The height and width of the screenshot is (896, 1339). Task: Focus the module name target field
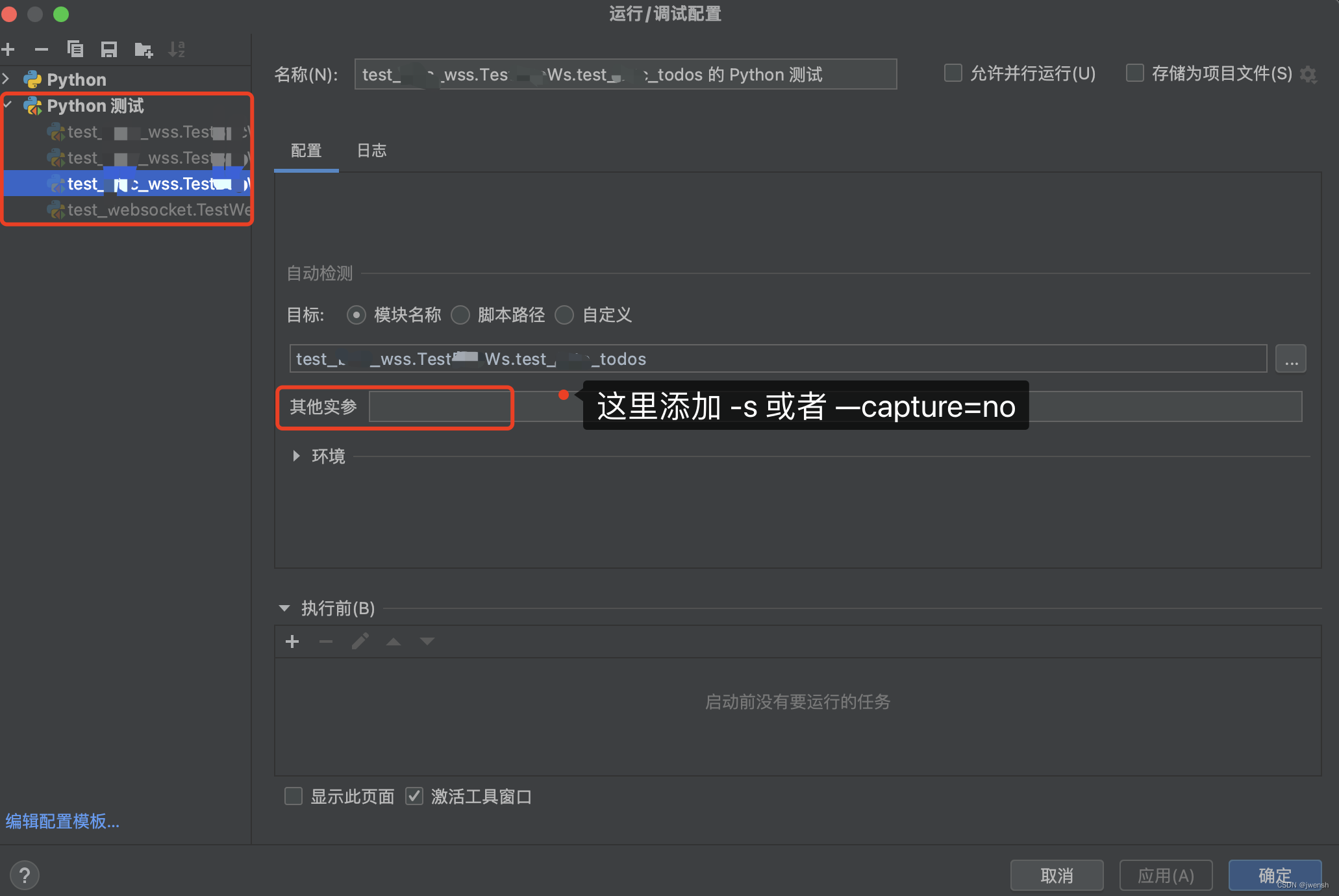tap(778, 358)
